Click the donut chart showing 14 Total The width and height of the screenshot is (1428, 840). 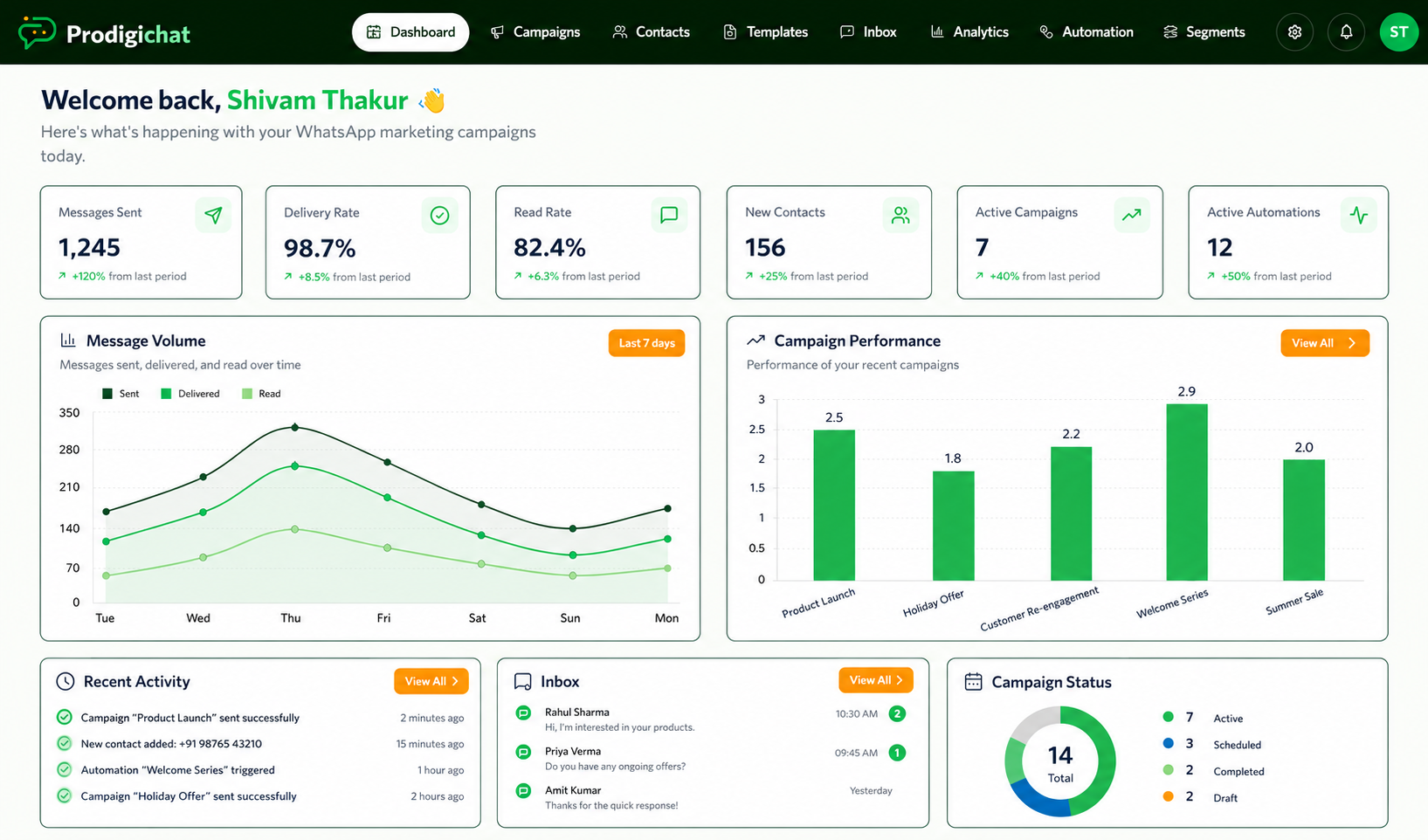coord(1060,761)
